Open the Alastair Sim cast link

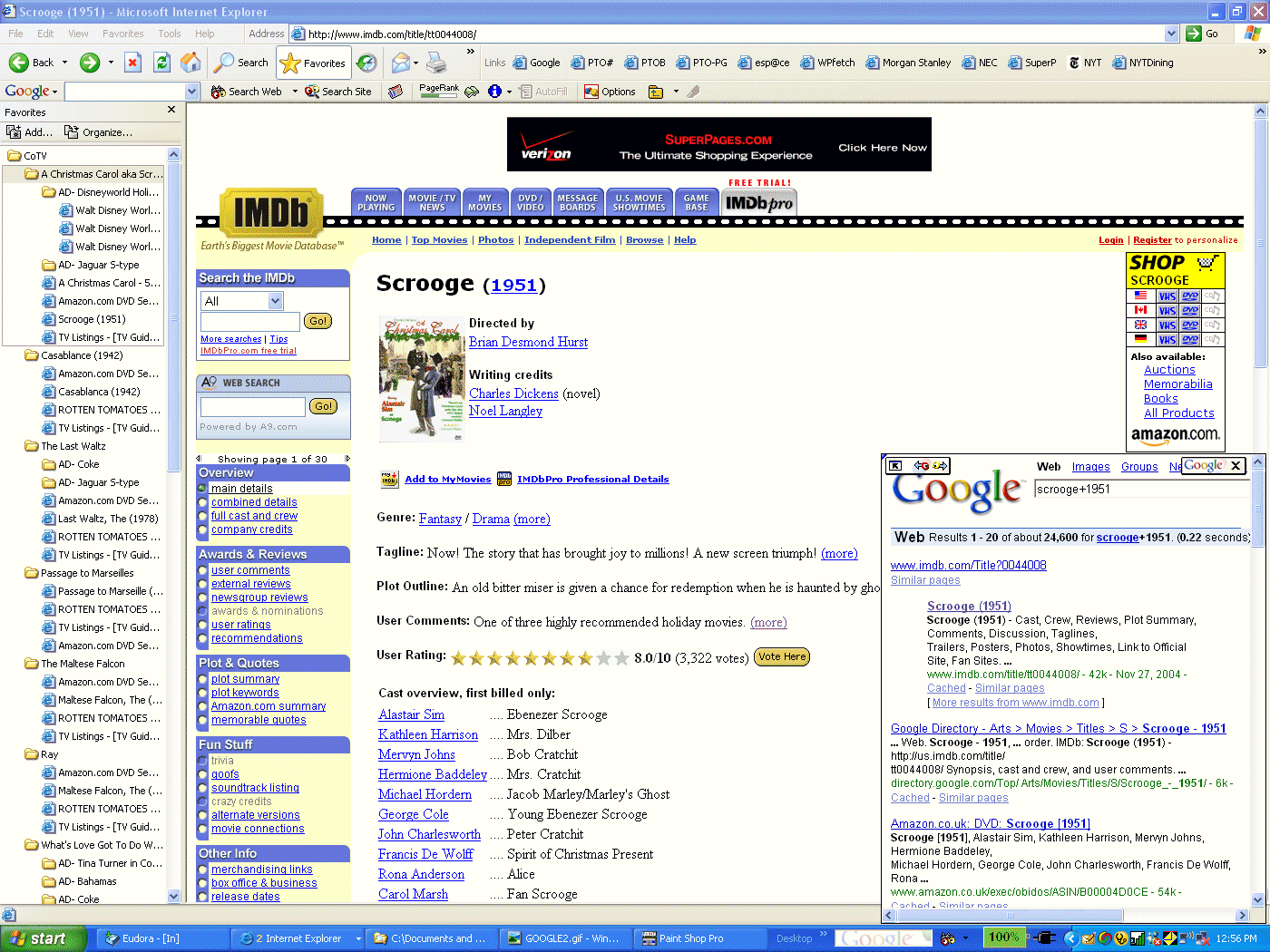click(x=411, y=714)
